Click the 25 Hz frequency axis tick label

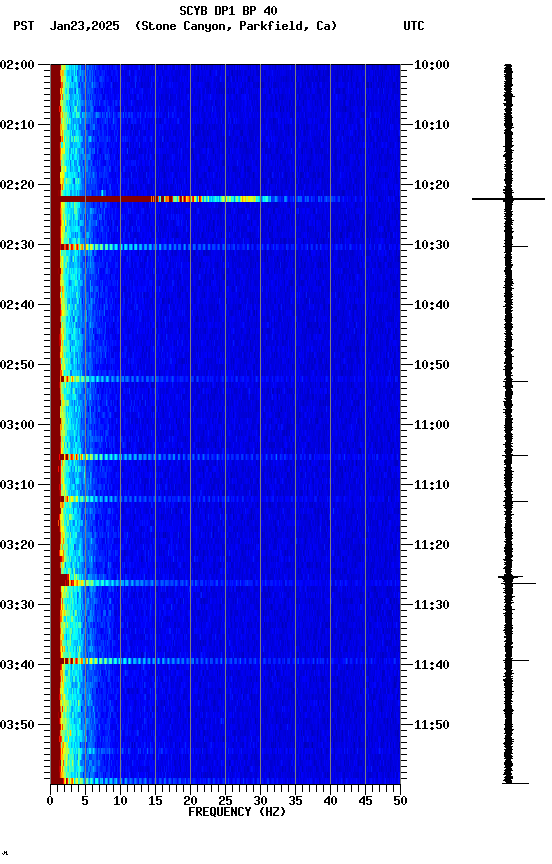(x=225, y=801)
